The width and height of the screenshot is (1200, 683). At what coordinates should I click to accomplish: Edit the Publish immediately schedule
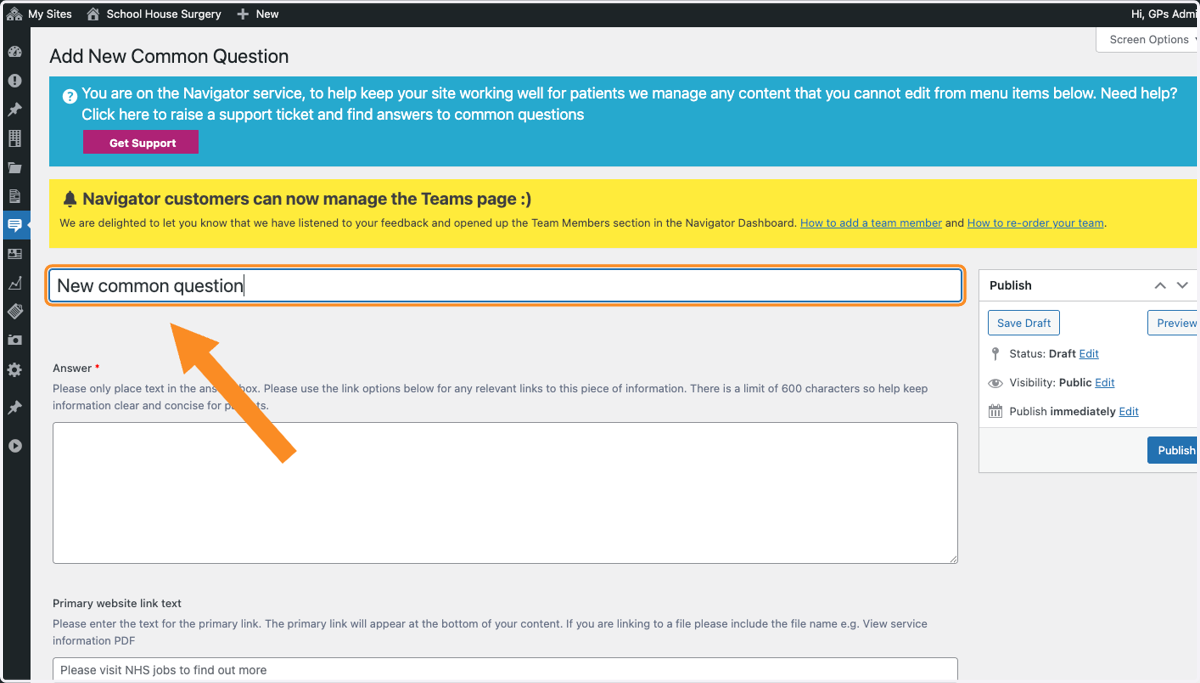(x=1129, y=412)
